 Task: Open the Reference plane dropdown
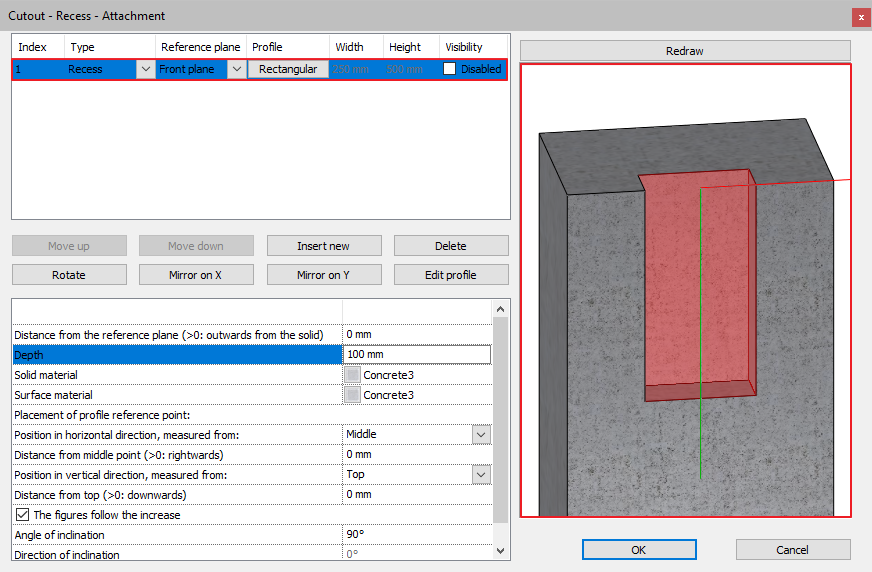(x=236, y=69)
